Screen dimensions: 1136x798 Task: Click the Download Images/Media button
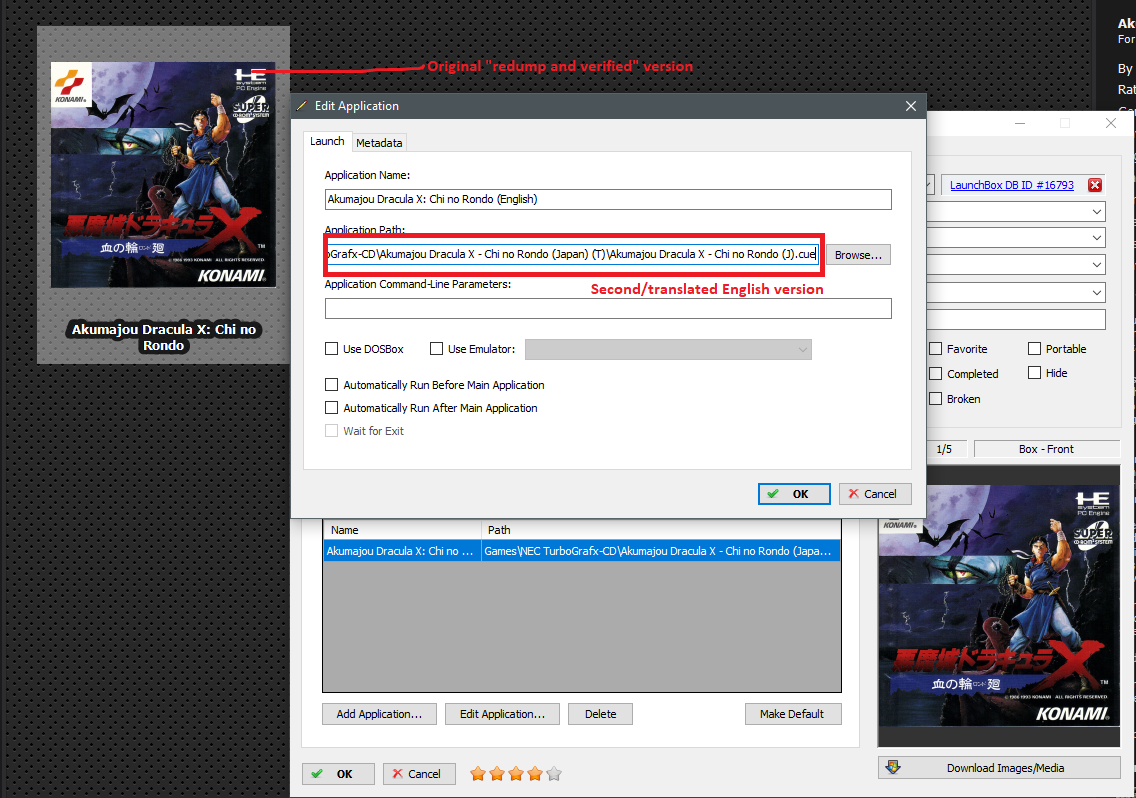(998, 768)
